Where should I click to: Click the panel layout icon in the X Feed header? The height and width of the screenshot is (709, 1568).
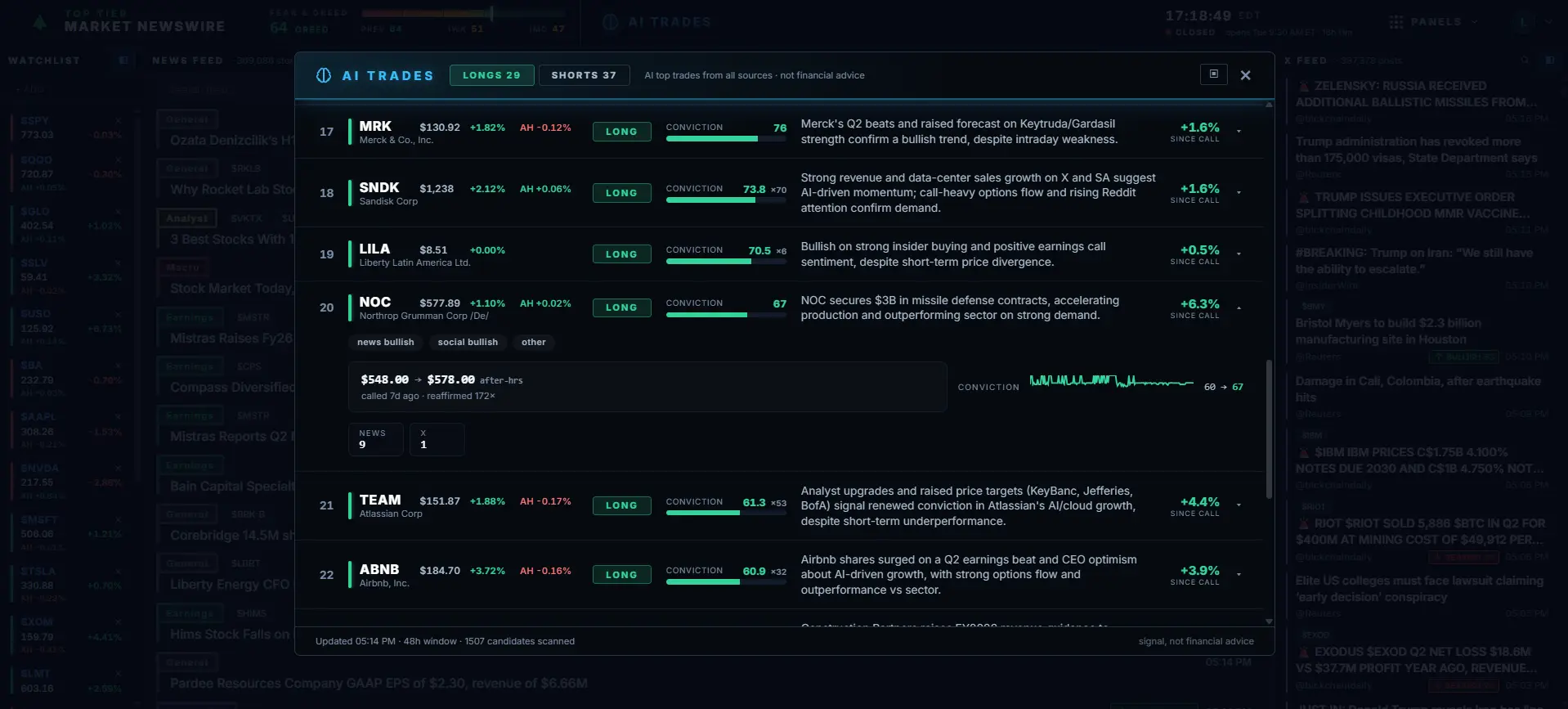pos(1549,61)
